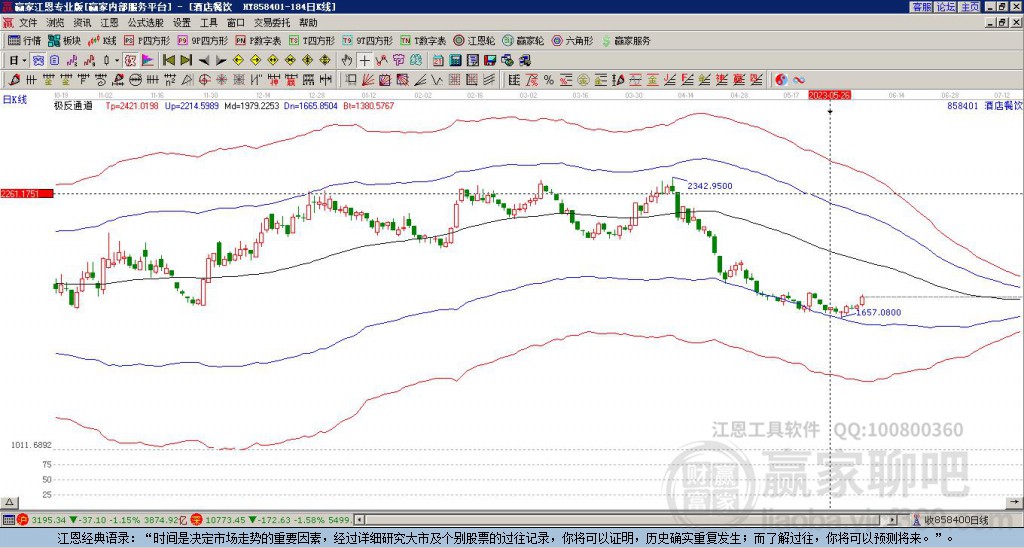Launch the 江恩轮 Gann wheel
Image resolution: width=1024 pixels, height=548 pixels.
(x=474, y=40)
